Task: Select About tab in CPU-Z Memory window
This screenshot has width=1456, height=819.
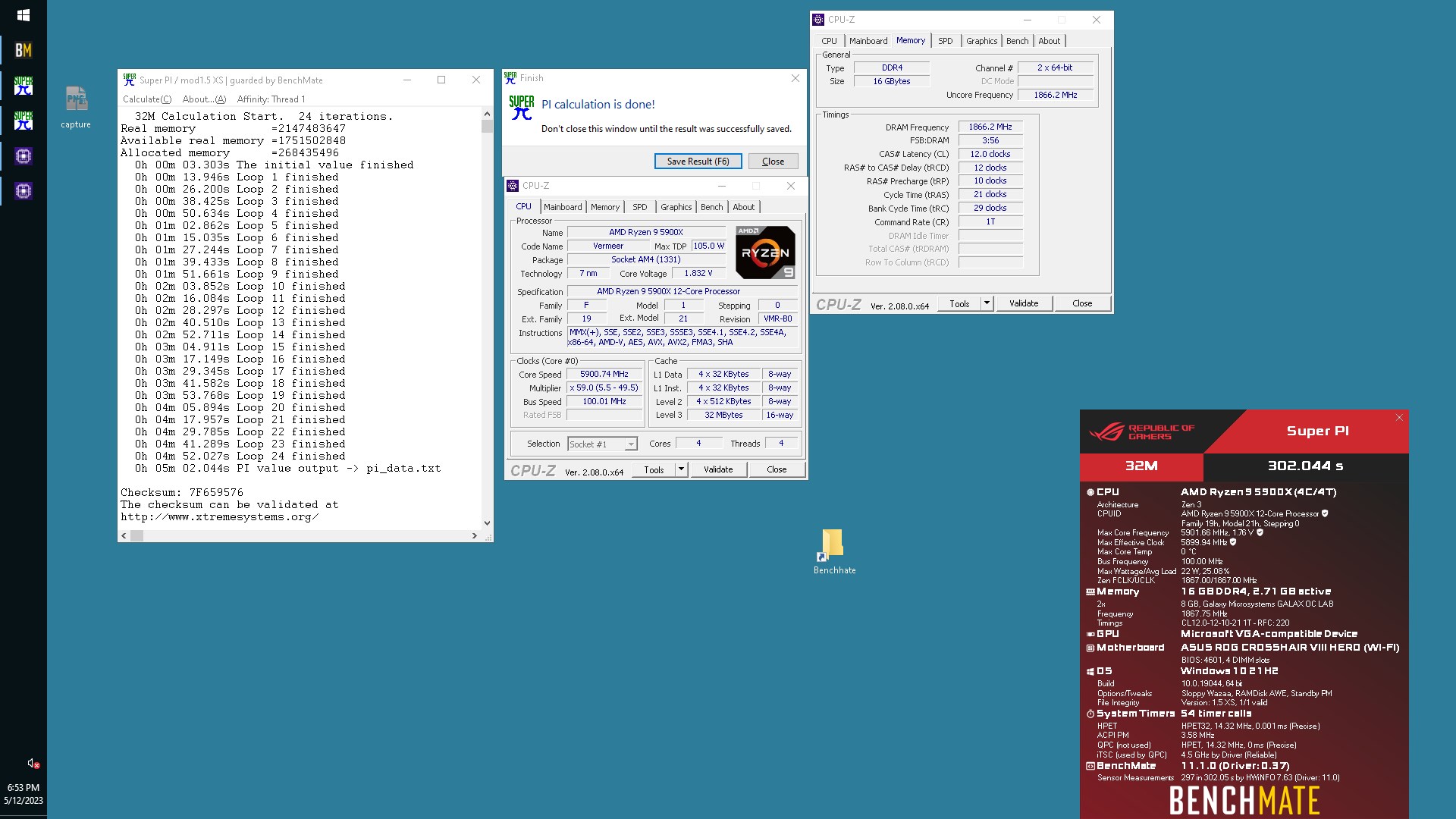Action: pyautogui.click(x=1049, y=41)
